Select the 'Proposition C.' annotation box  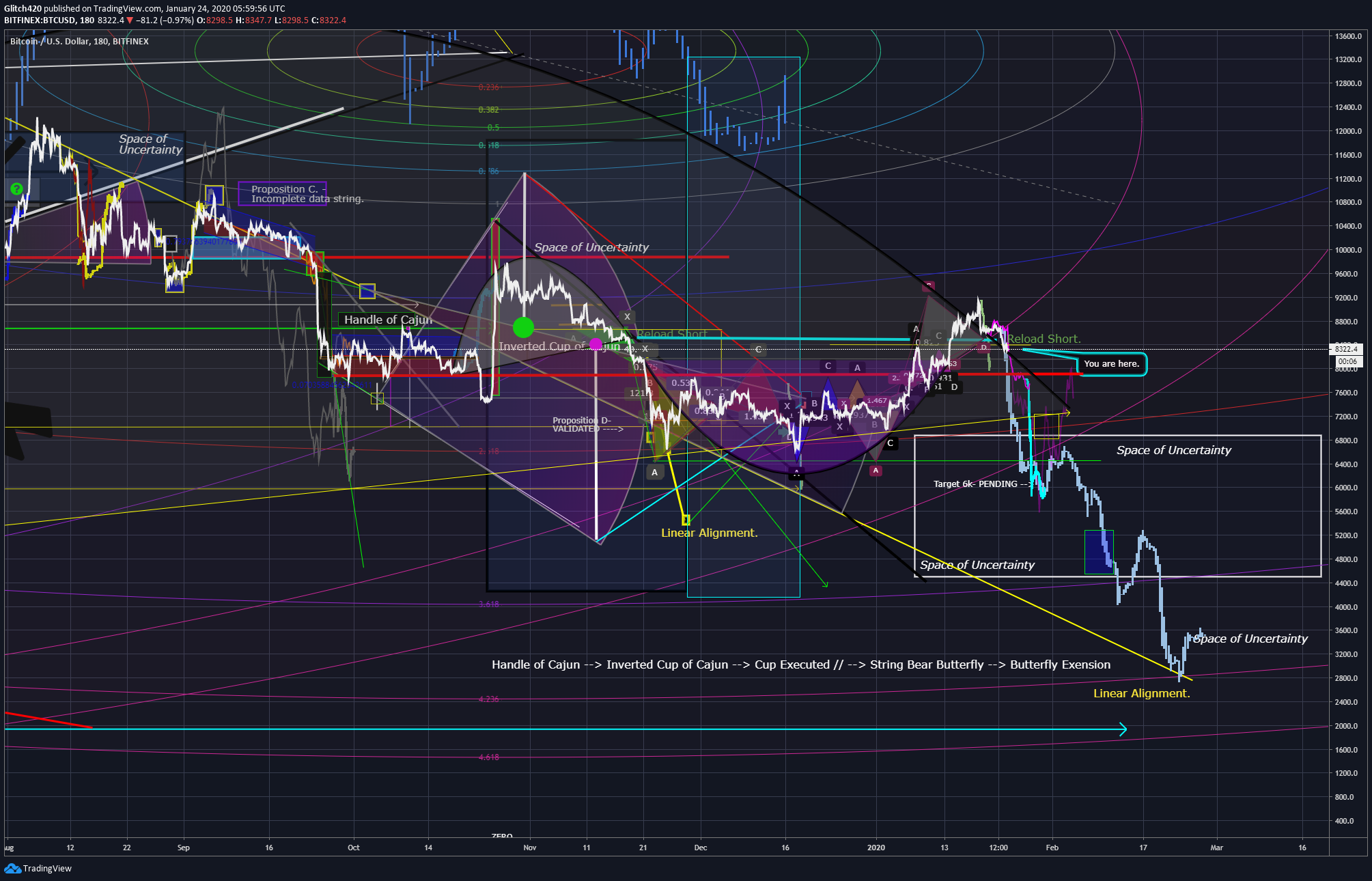283,194
